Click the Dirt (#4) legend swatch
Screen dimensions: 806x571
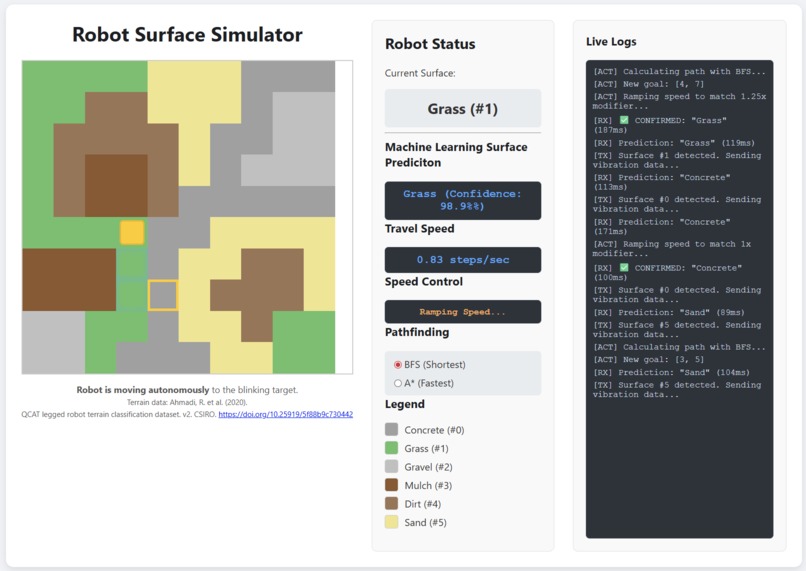pos(392,504)
